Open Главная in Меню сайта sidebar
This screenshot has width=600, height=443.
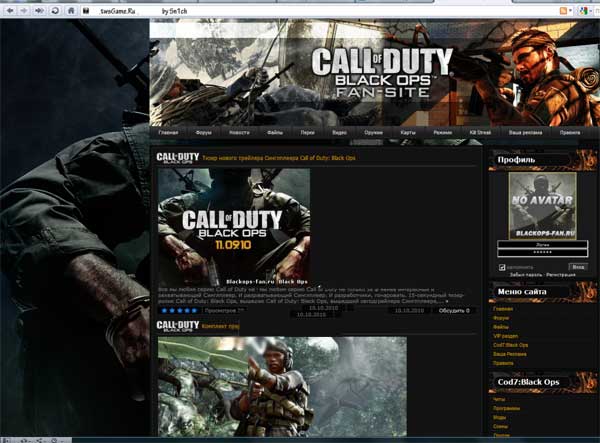click(x=503, y=309)
